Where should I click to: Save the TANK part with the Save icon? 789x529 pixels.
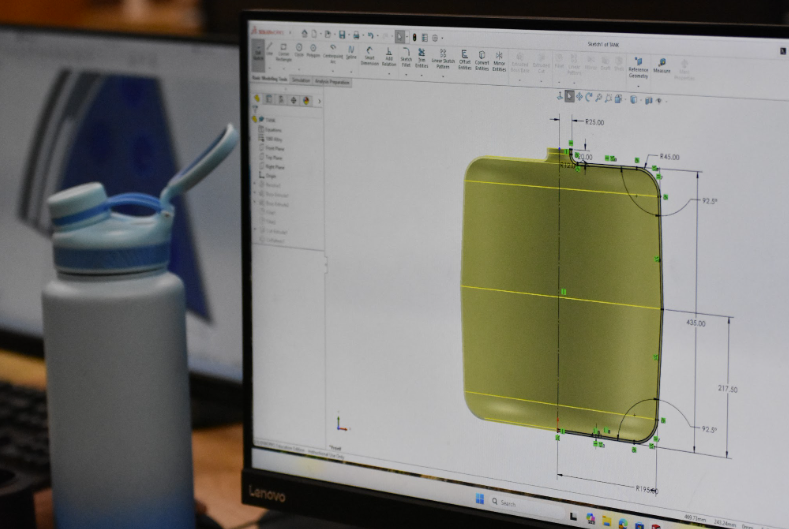click(342, 35)
